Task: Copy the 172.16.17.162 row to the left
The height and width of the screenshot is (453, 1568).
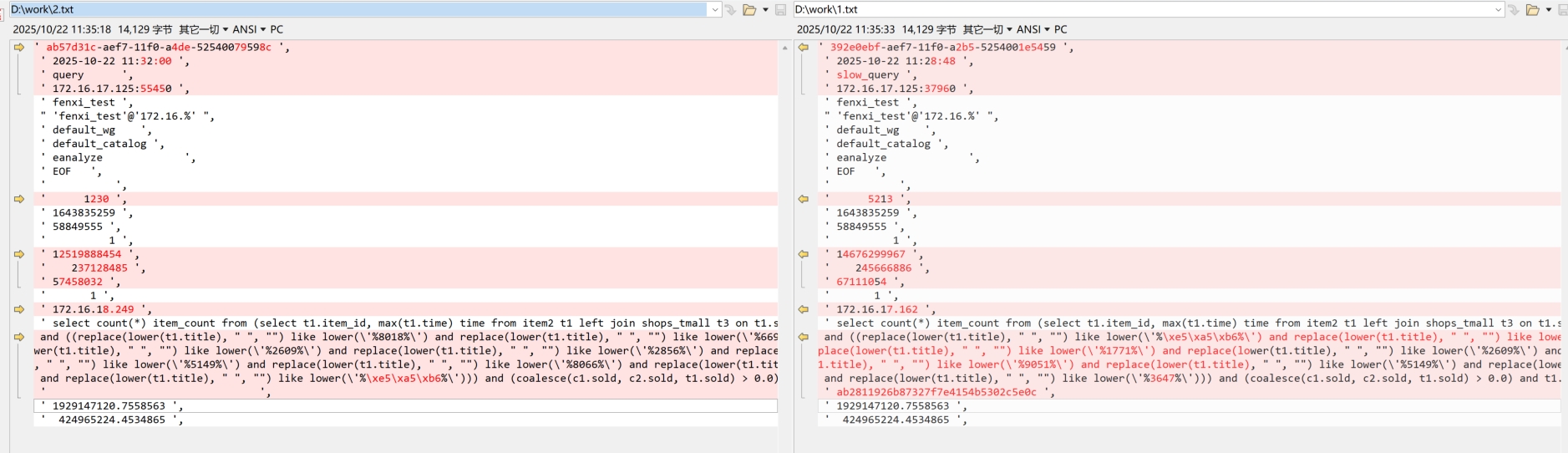Action: click(x=804, y=309)
